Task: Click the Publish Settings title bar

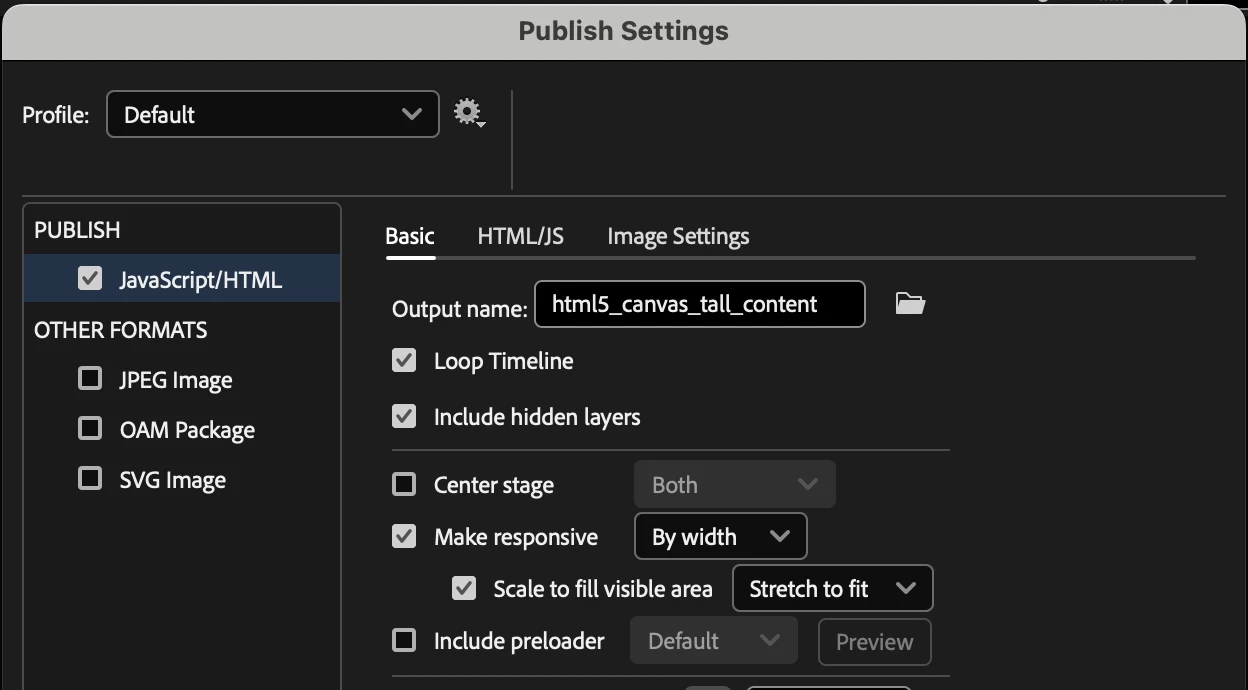Action: pos(624,31)
